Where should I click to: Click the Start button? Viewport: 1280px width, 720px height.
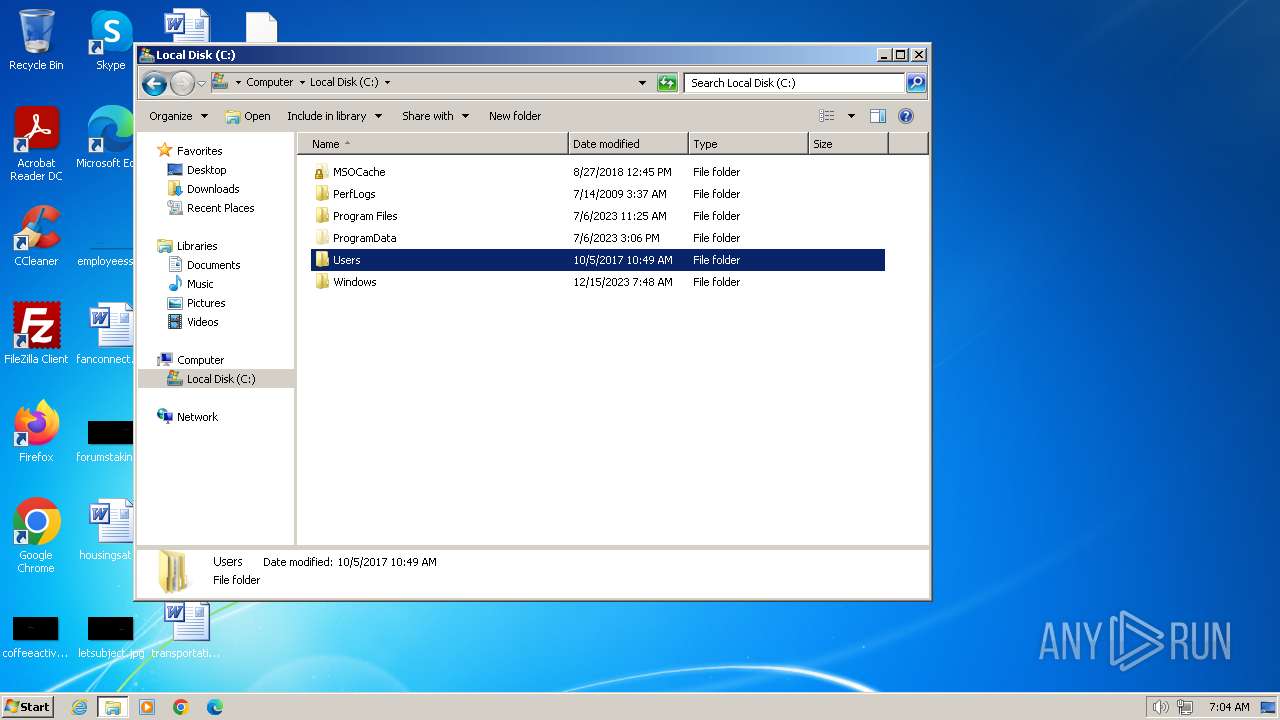tap(27, 707)
